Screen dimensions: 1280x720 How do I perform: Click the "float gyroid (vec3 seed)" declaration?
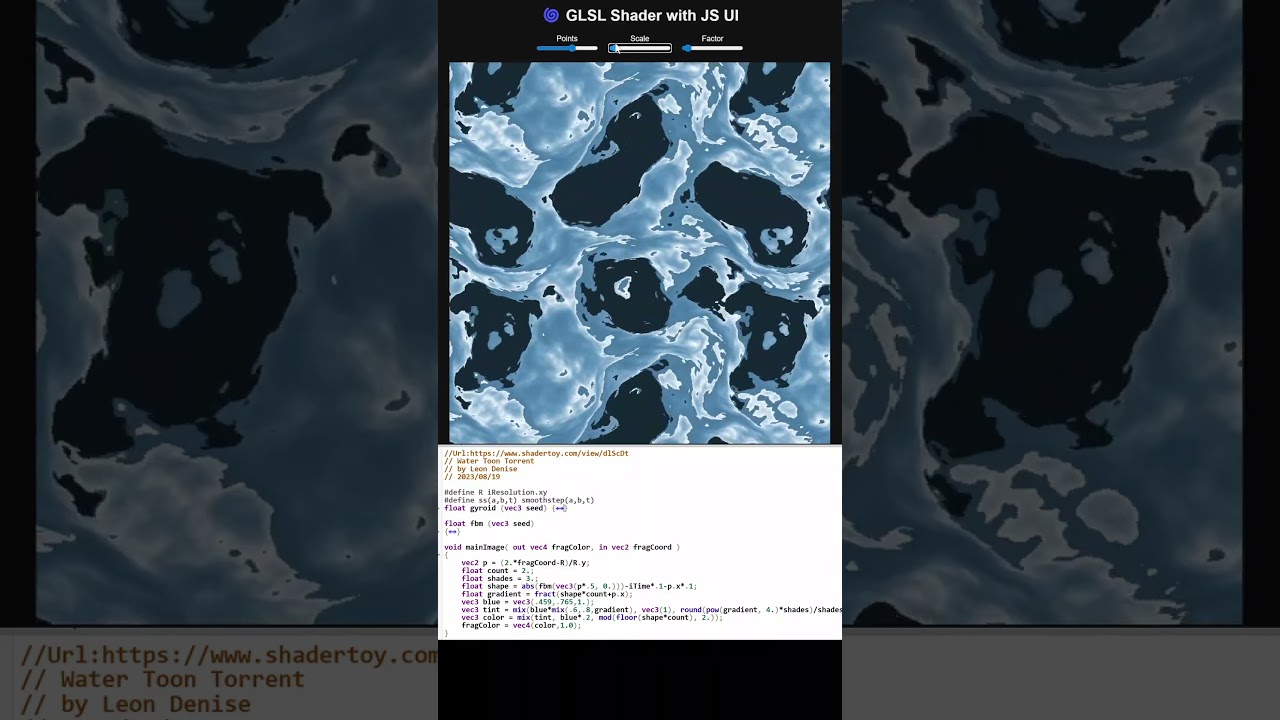[496, 508]
